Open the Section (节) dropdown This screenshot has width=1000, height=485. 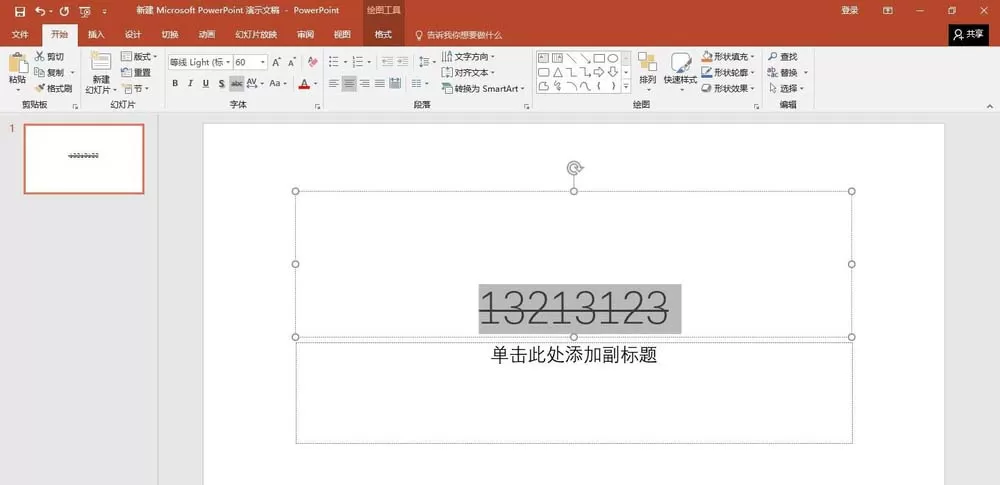pyautogui.click(x=135, y=89)
